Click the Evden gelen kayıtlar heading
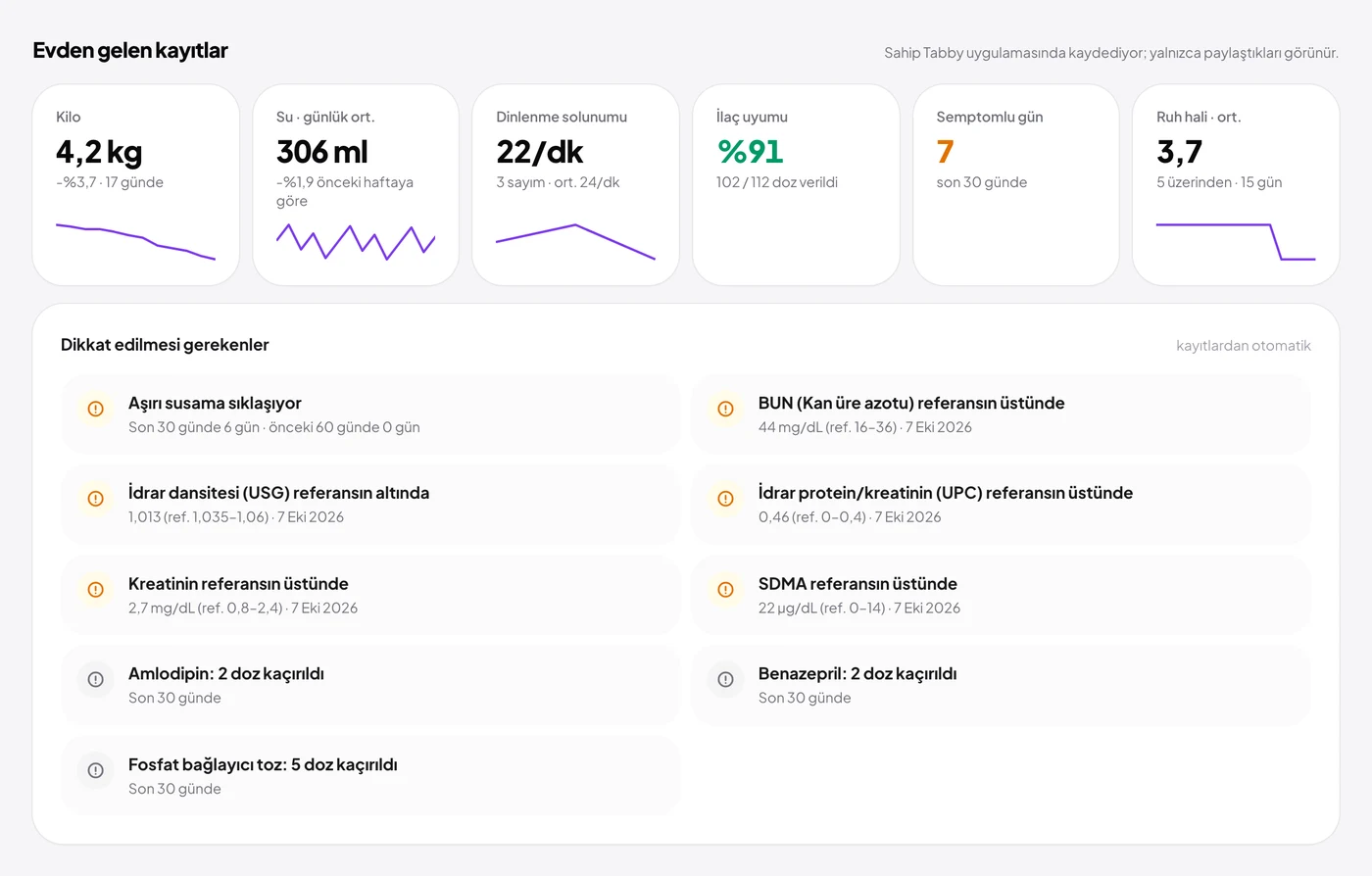1372x876 pixels. [130, 51]
